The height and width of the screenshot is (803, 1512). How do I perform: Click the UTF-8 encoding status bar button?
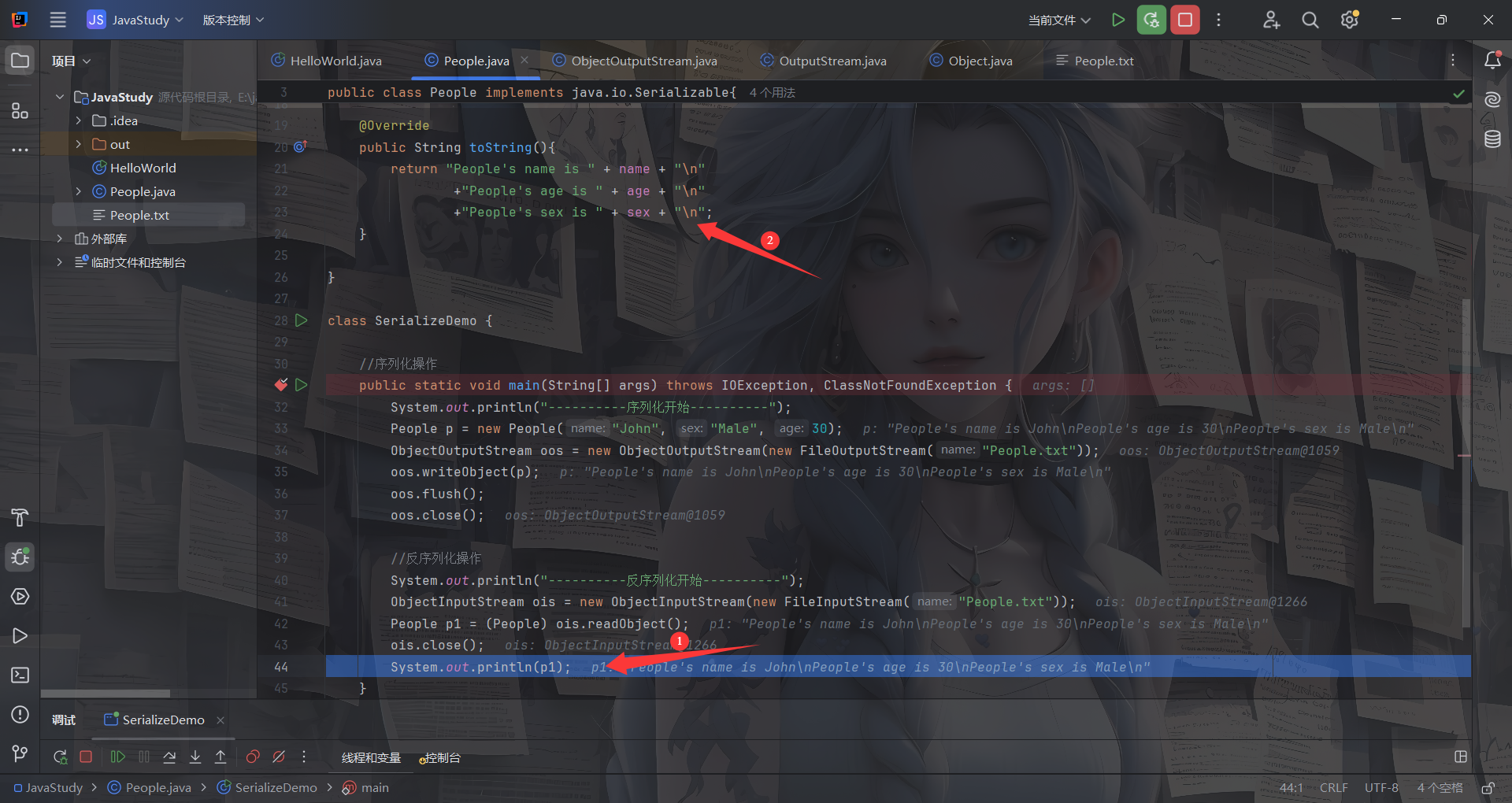[x=1381, y=787]
